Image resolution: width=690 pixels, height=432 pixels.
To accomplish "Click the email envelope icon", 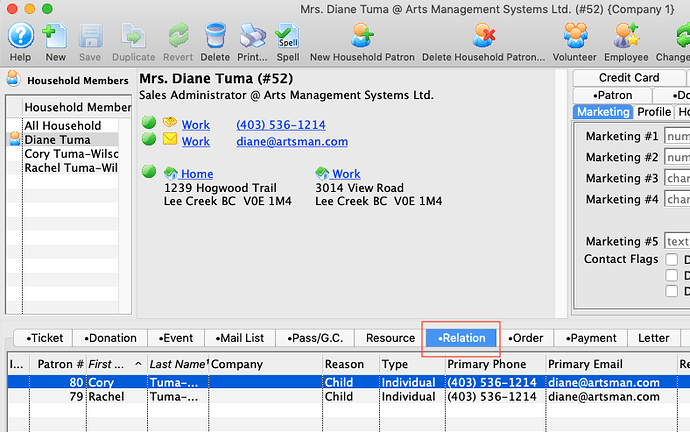I will point(170,139).
